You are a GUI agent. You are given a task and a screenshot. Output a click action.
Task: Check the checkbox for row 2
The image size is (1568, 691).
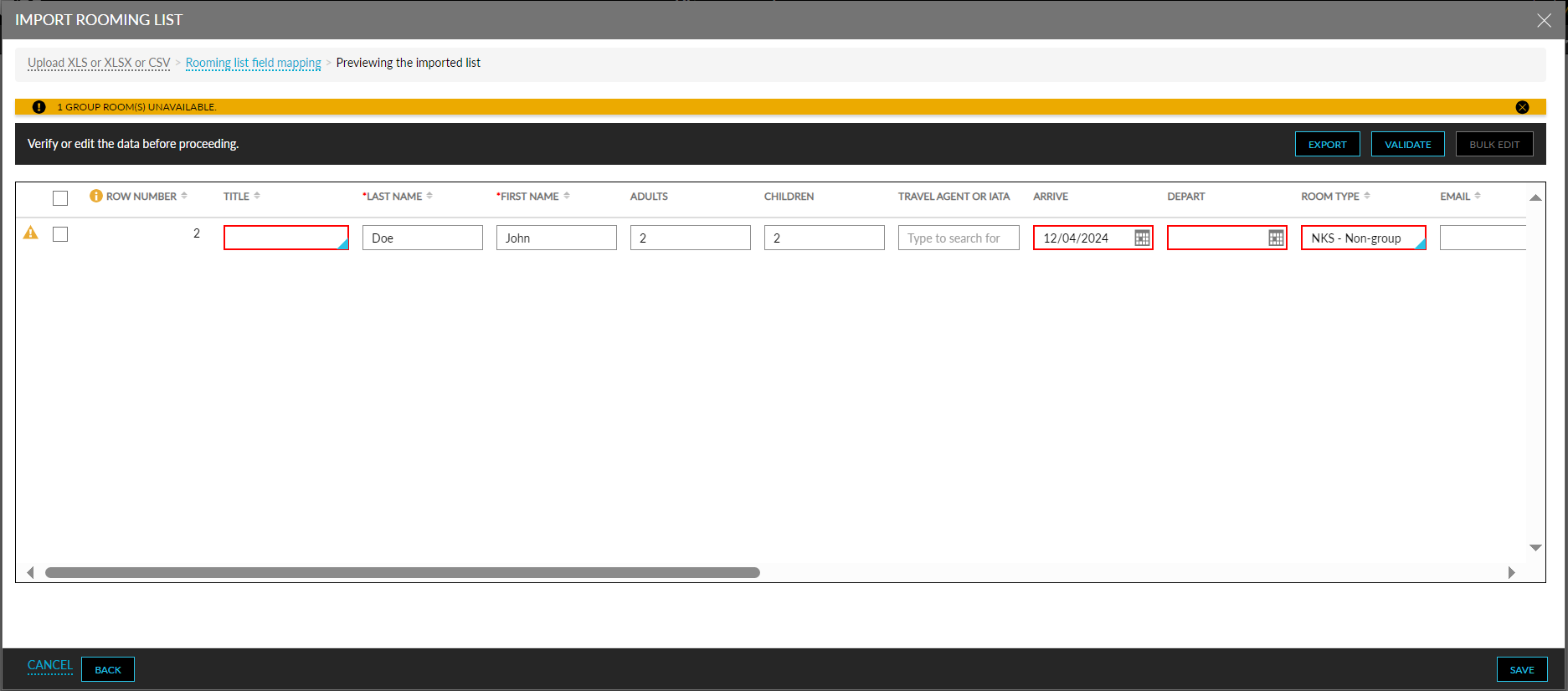pos(60,234)
